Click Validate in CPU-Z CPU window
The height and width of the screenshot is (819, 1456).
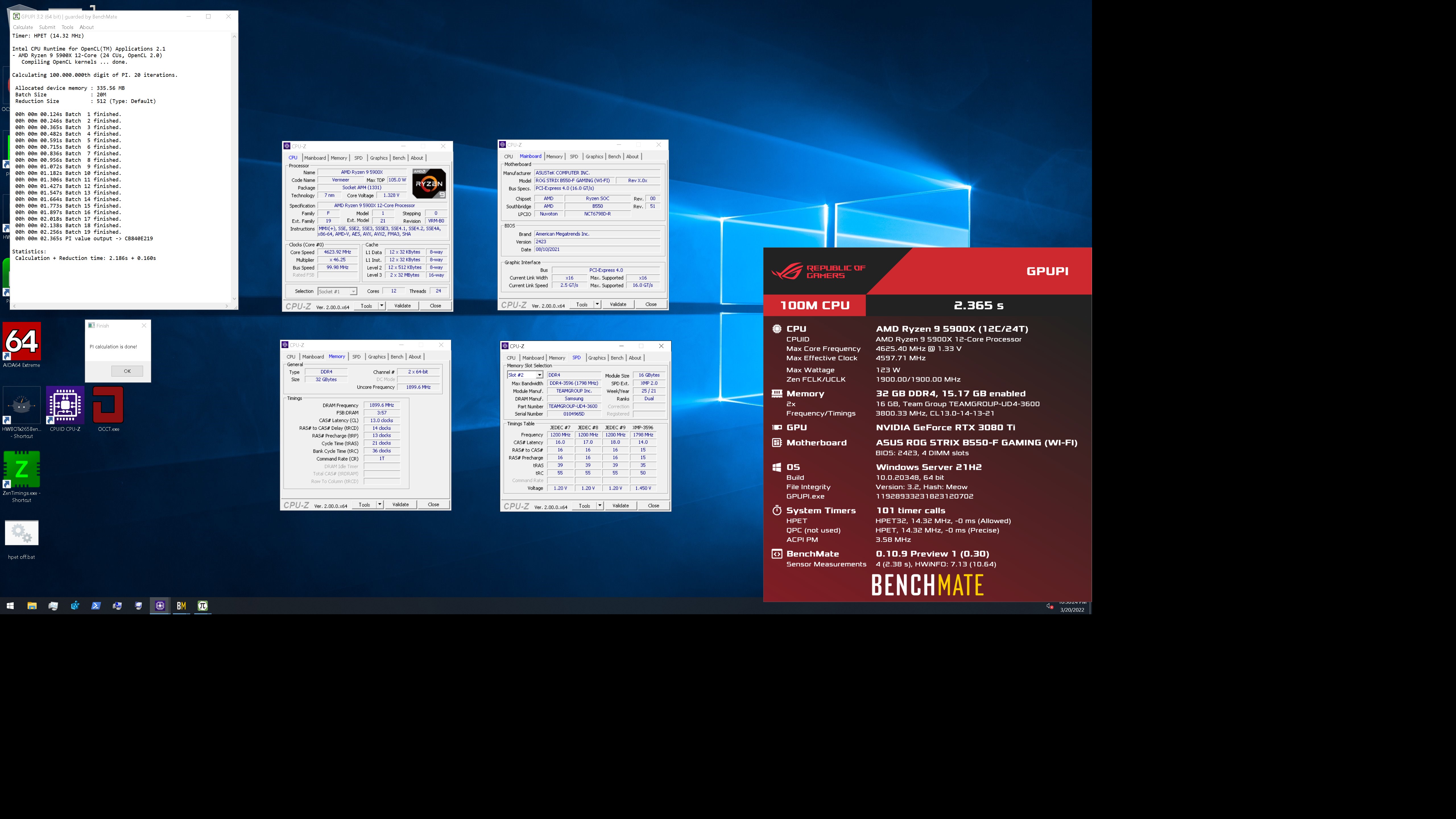(402, 306)
